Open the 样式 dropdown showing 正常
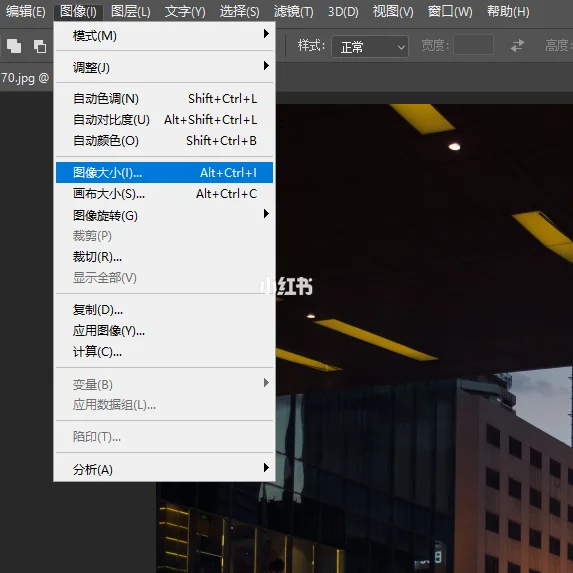Screen dimensions: 573x573 [x=369, y=46]
